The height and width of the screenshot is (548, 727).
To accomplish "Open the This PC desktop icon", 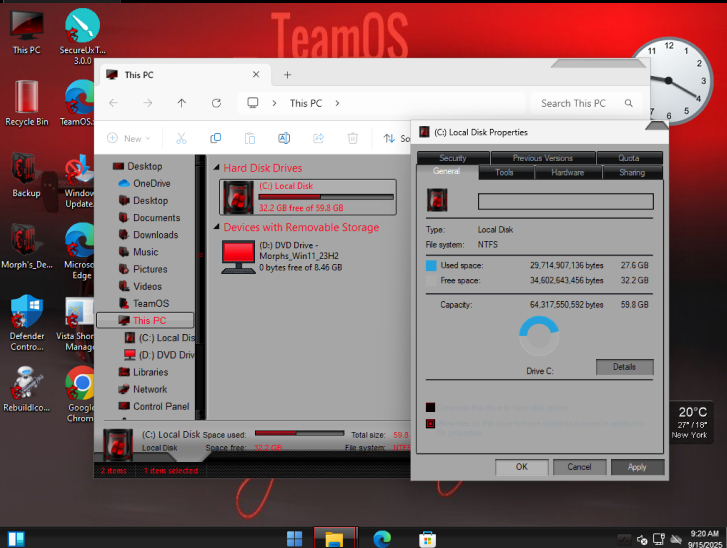I will 26,32.
